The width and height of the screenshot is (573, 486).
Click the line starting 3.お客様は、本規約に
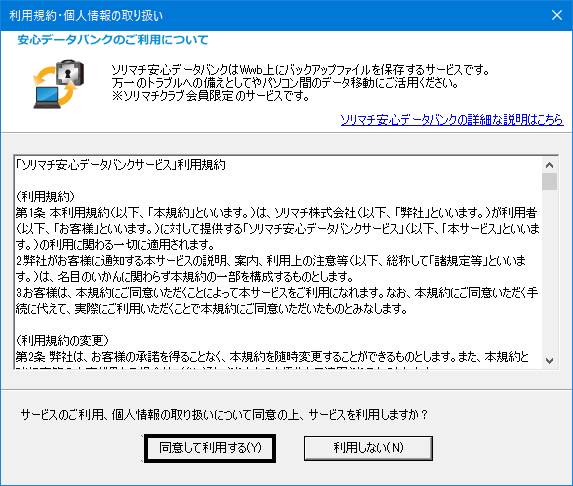pos(277,293)
